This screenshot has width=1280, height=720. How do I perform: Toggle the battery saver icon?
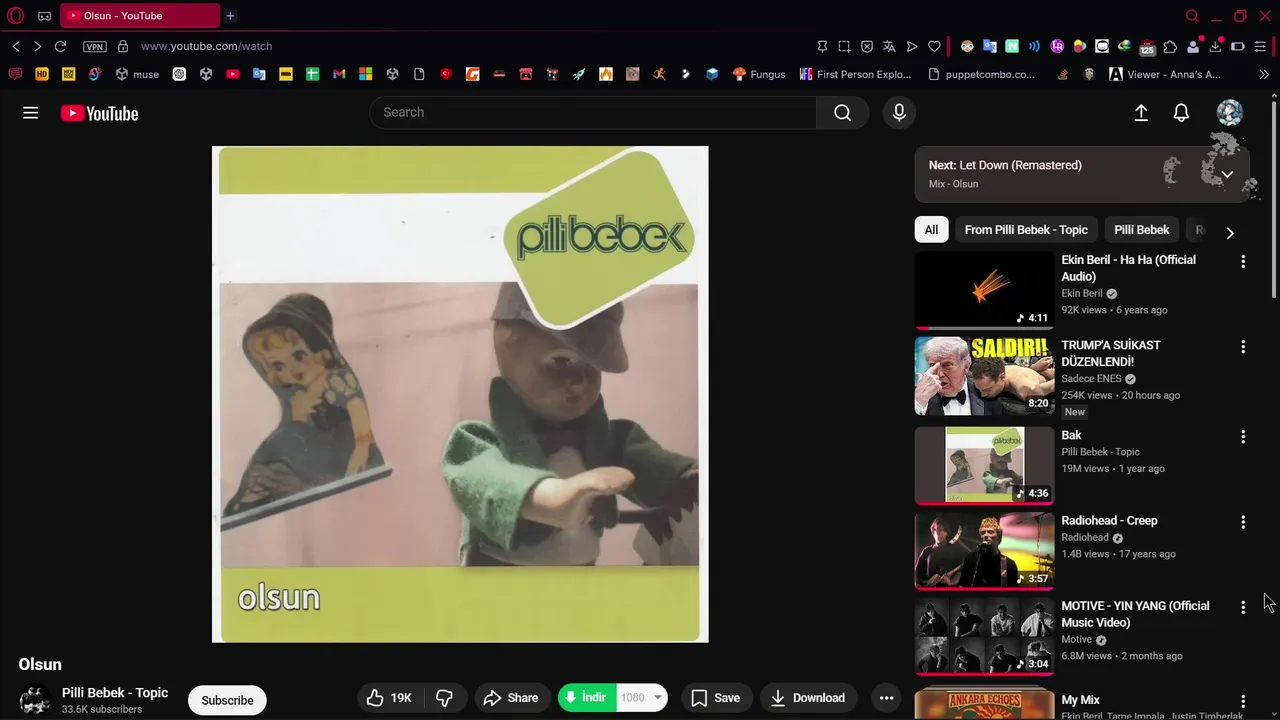[x=1238, y=46]
